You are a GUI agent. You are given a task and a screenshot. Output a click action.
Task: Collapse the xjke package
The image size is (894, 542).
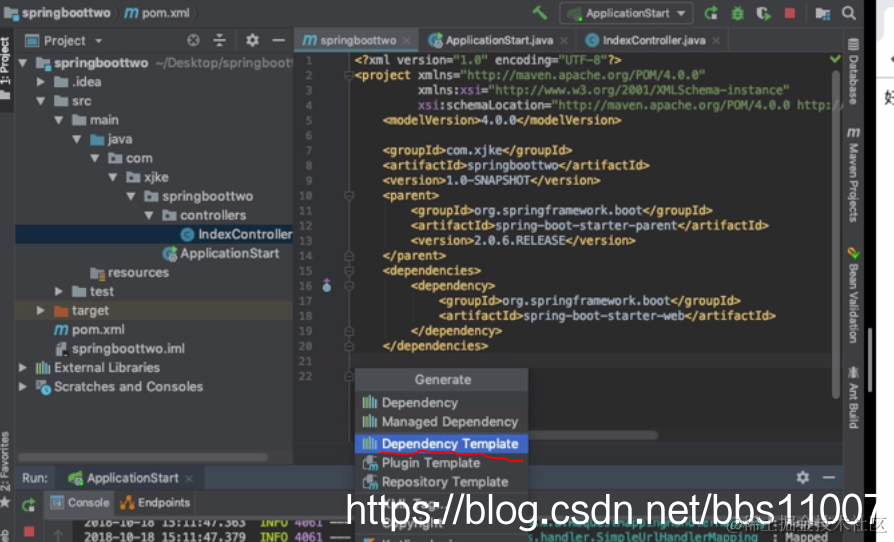(x=113, y=177)
